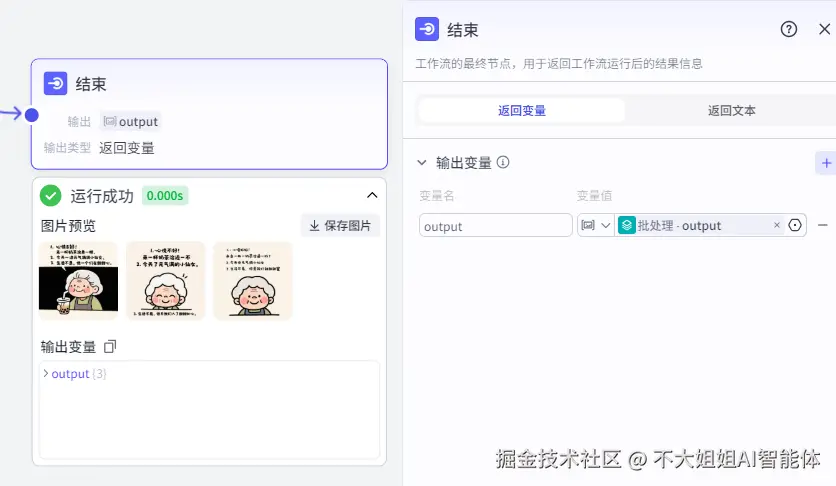Click the End node icon on canvas card
This screenshot has height=486, width=836.
(x=55, y=84)
